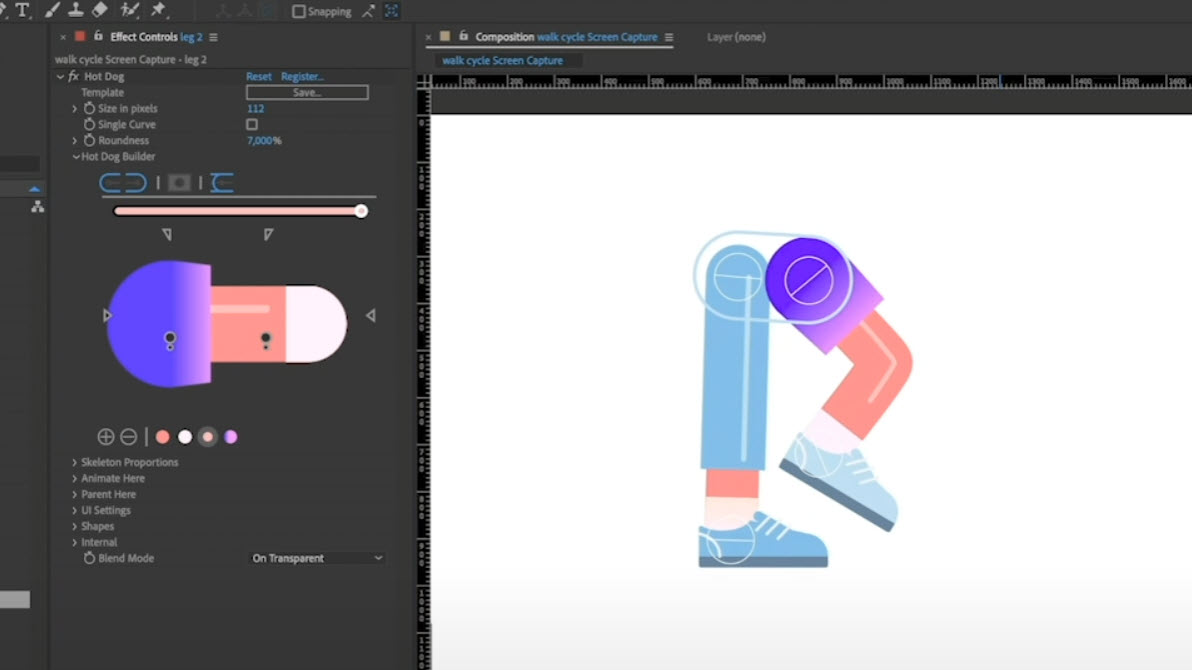This screenshot has height=670, width=1192.
Task: Toggle the Composition panel lock icon
Action: (463, 36)
